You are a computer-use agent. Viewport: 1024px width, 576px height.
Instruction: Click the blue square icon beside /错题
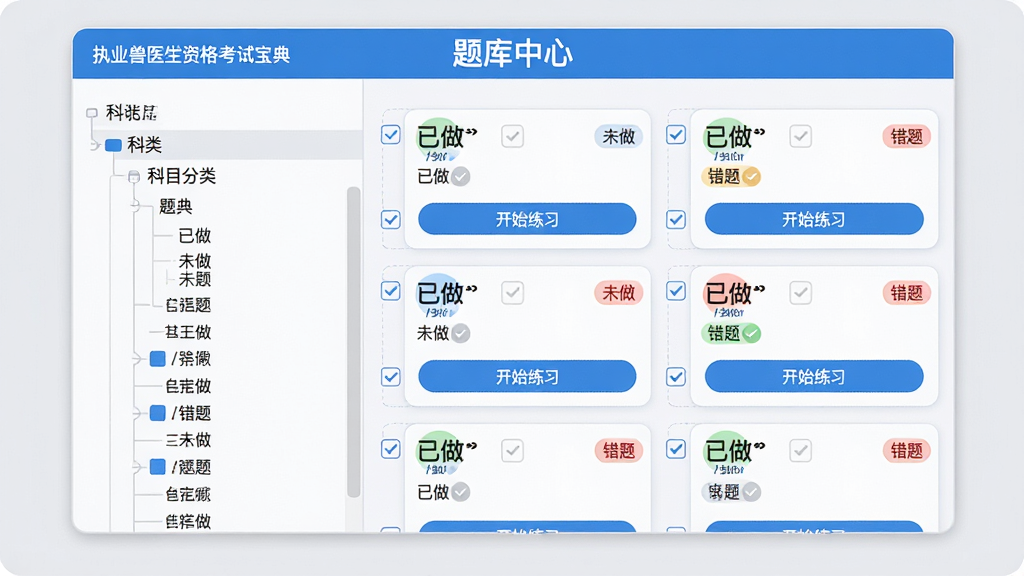point(157,413)
